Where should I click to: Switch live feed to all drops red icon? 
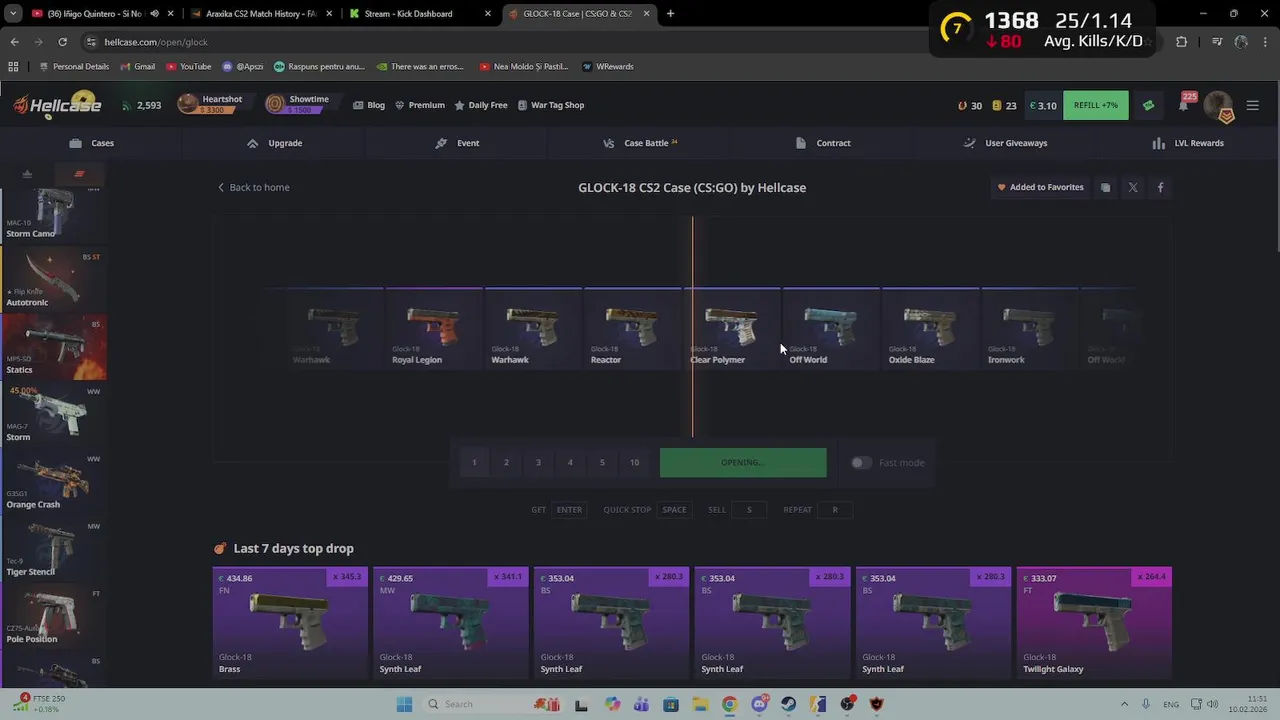(x=79, y=174)
